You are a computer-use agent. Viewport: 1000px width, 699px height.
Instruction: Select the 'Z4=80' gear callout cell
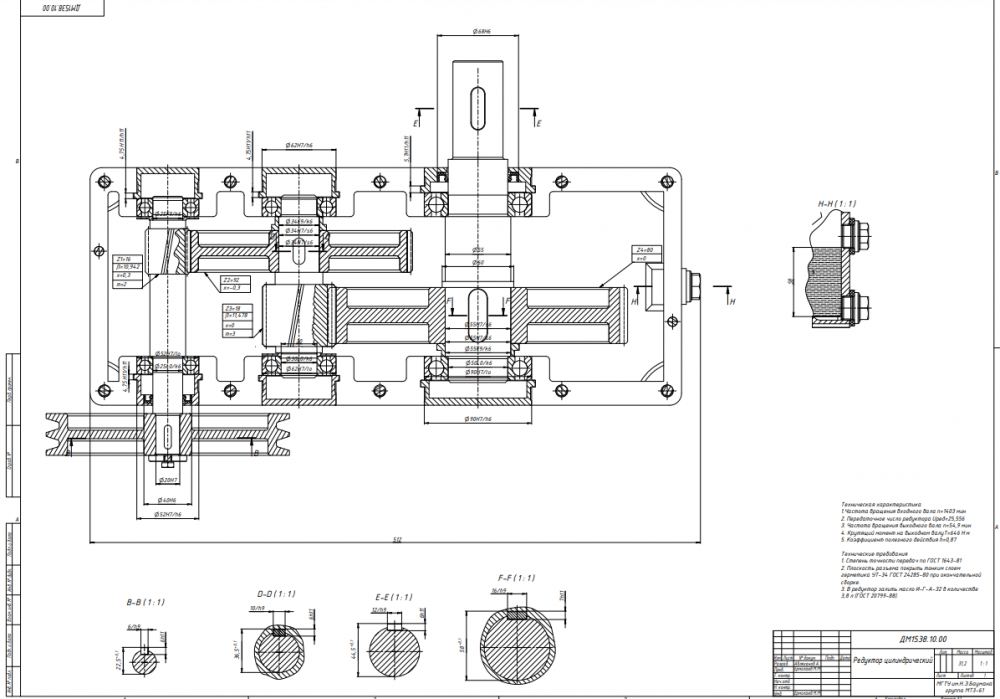tap(645, 250)
